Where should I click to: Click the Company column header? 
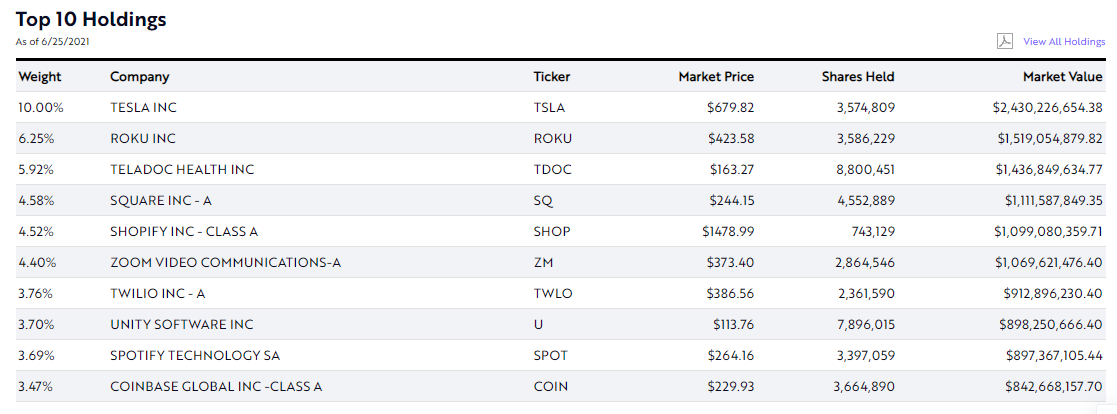pos(139,76)
